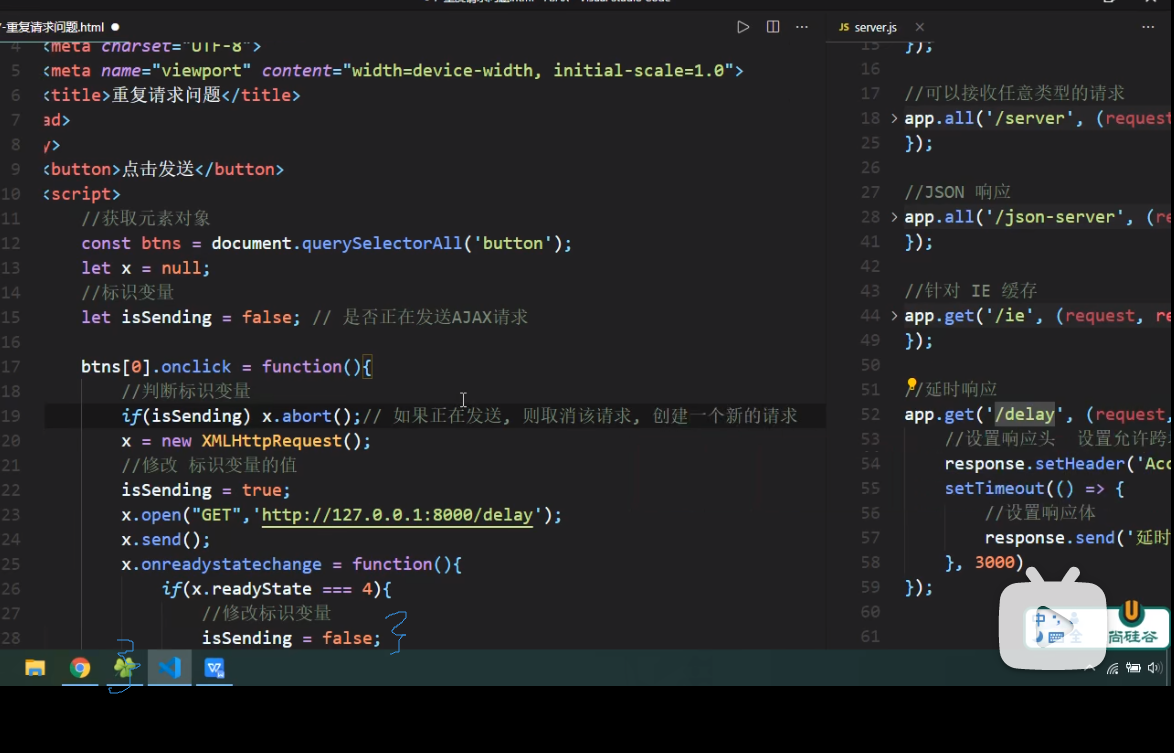Viewport: 1174px width, 753px height.
Task: Open More Actions ellipsis beside the split editor icon
Action: click(802, 27)
